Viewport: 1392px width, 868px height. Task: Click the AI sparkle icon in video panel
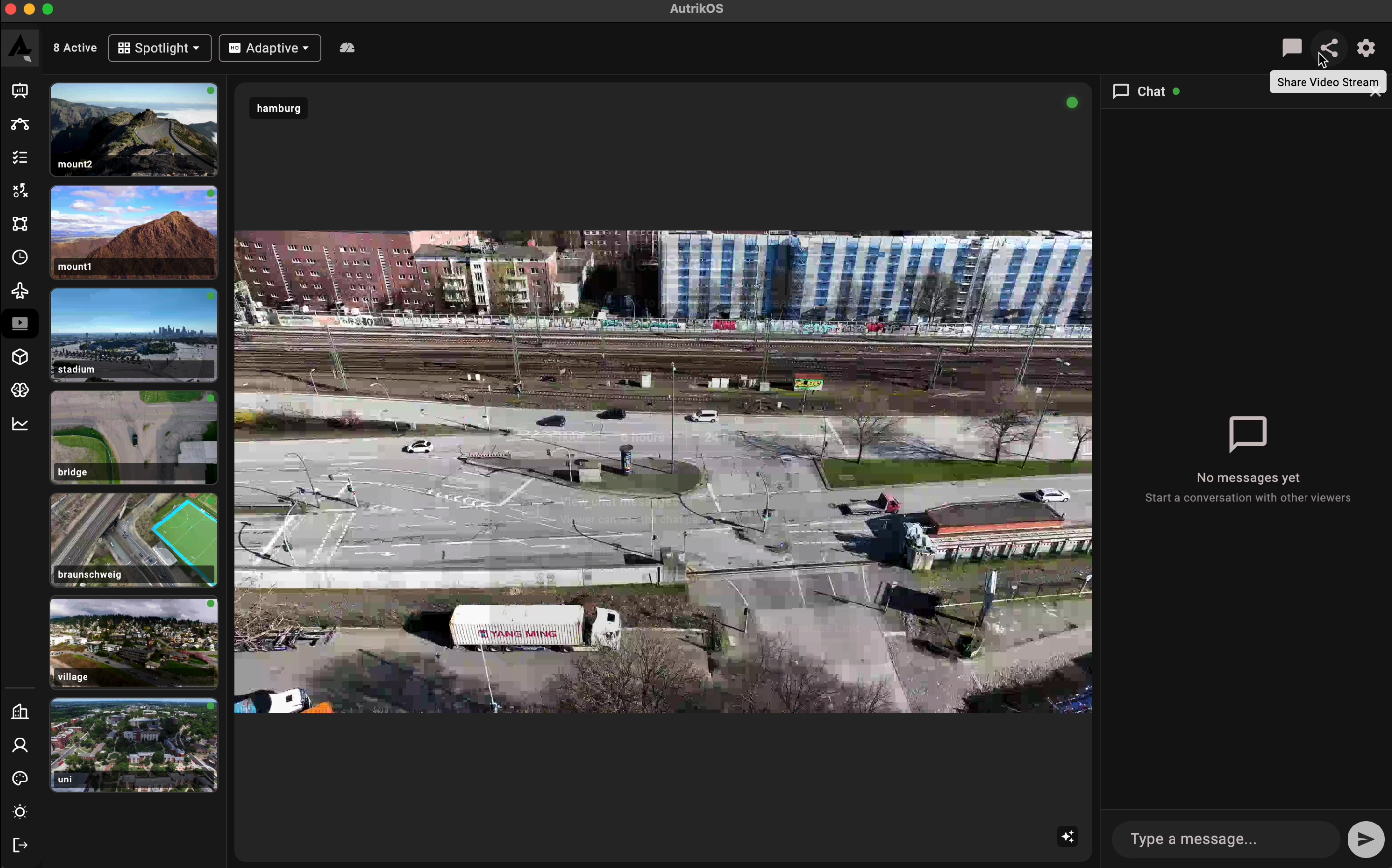pos(1067,836)
